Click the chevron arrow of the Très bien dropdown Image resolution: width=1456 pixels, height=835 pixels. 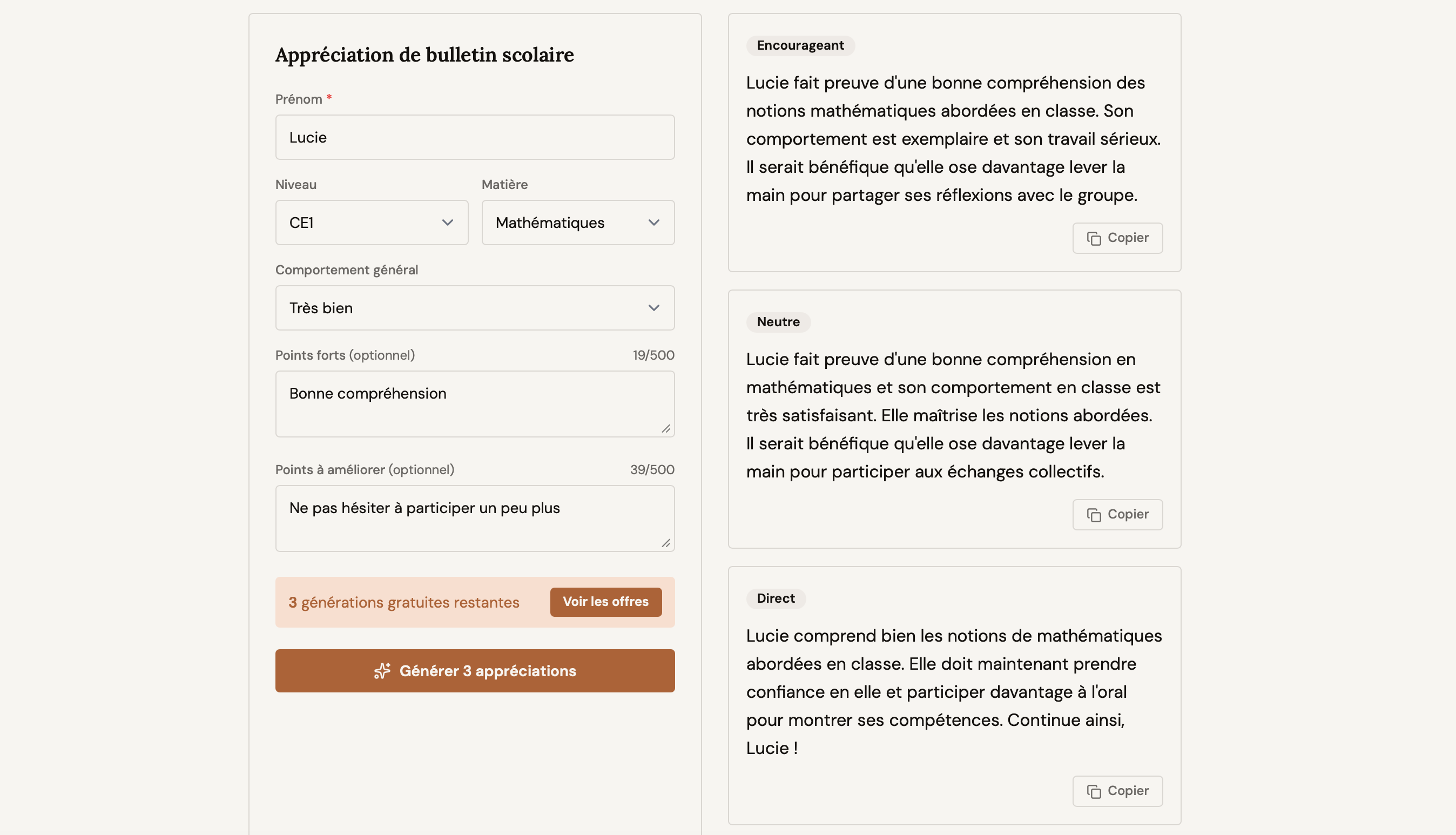pos(653,308)
